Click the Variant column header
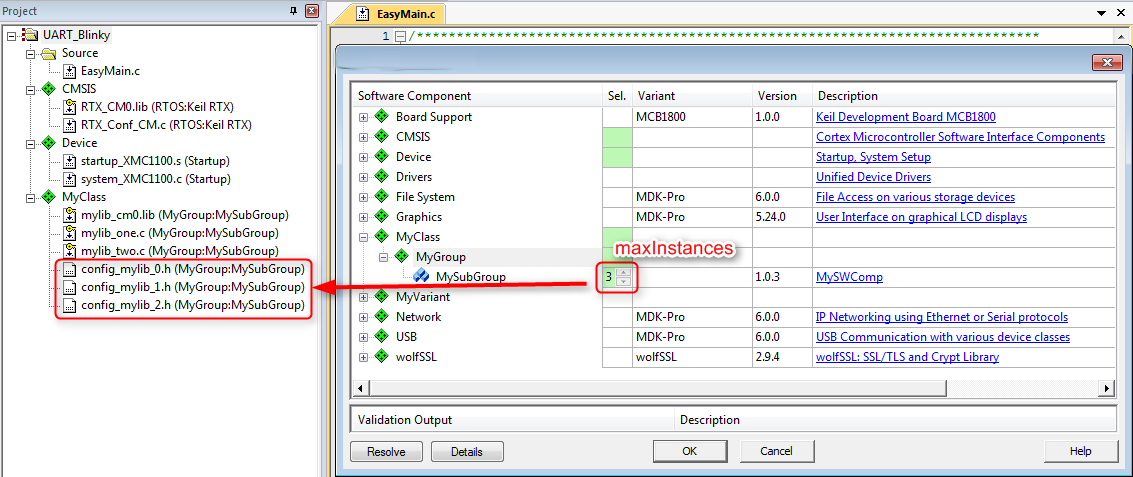The image size is (1133, 477). [656, 96]
